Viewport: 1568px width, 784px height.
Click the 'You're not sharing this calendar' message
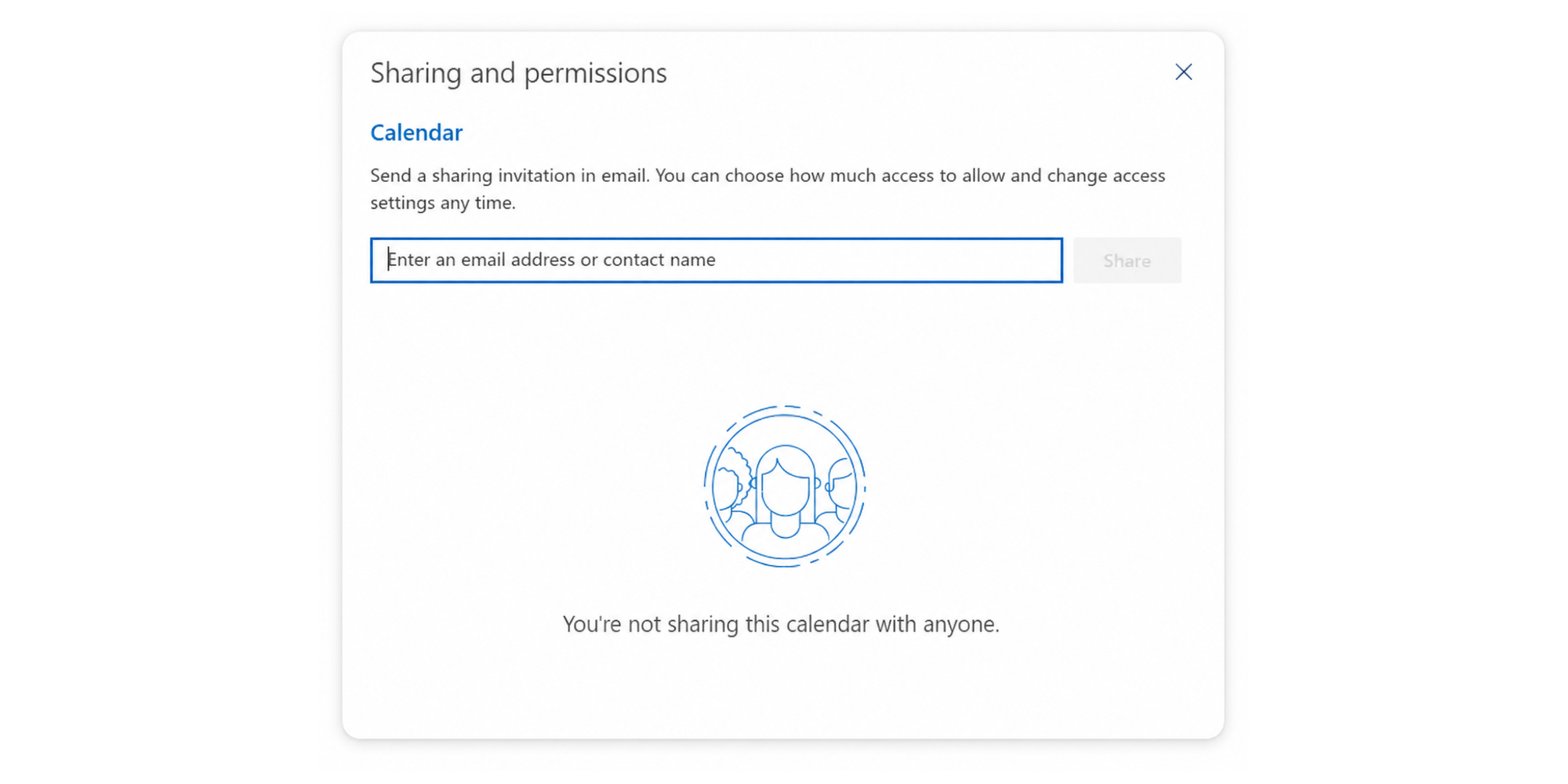[x=781, y=624]
